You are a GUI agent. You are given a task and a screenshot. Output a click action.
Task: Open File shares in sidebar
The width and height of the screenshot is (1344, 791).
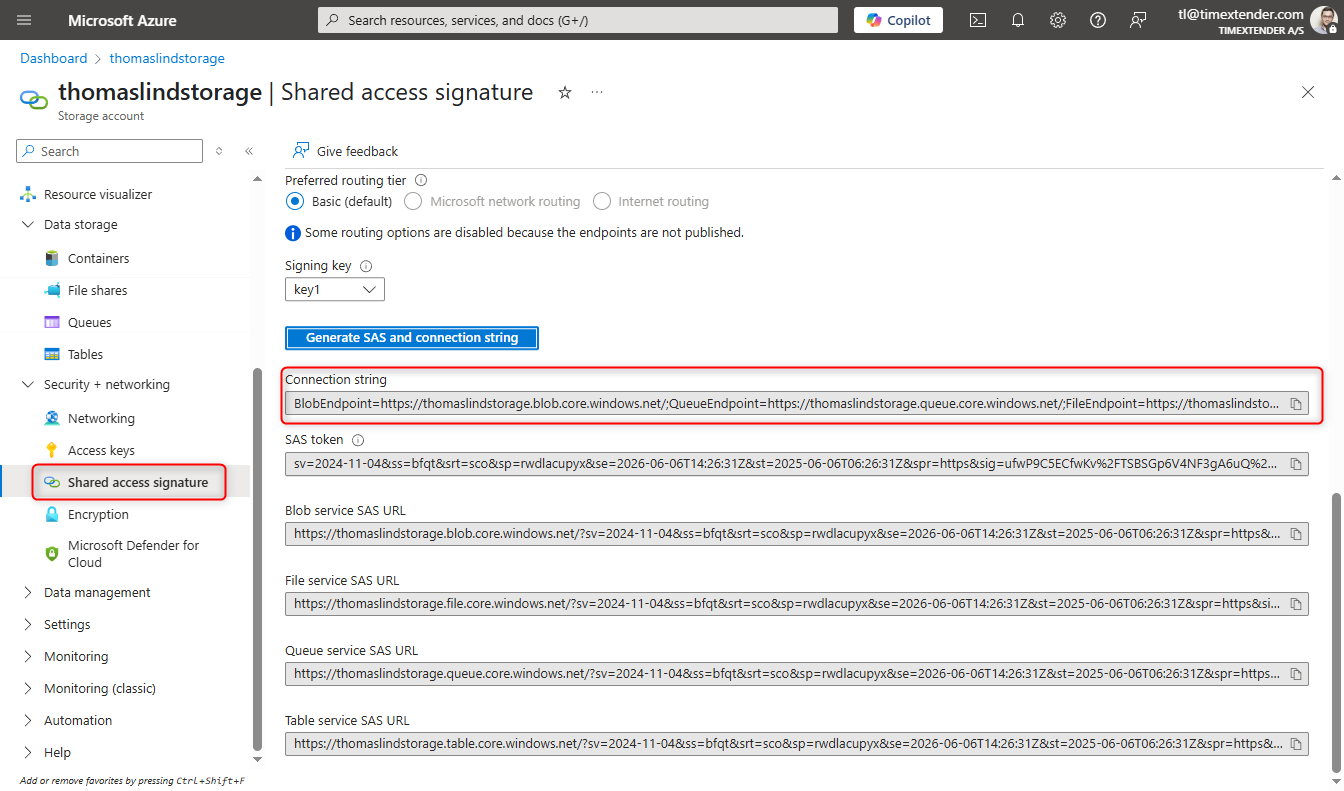97,290
